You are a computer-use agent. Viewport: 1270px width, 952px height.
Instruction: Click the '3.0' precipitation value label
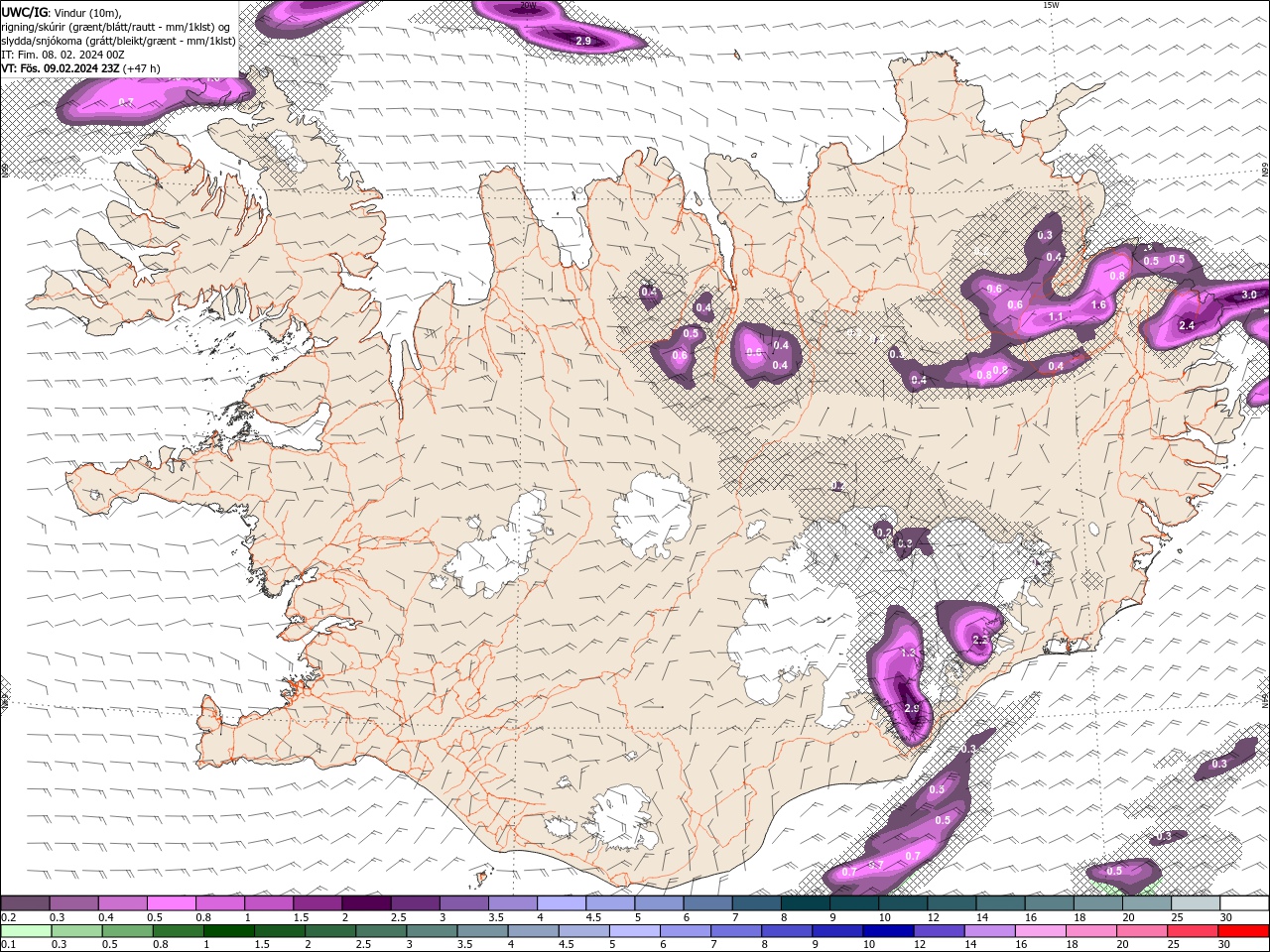click(x=1249, y=295)
